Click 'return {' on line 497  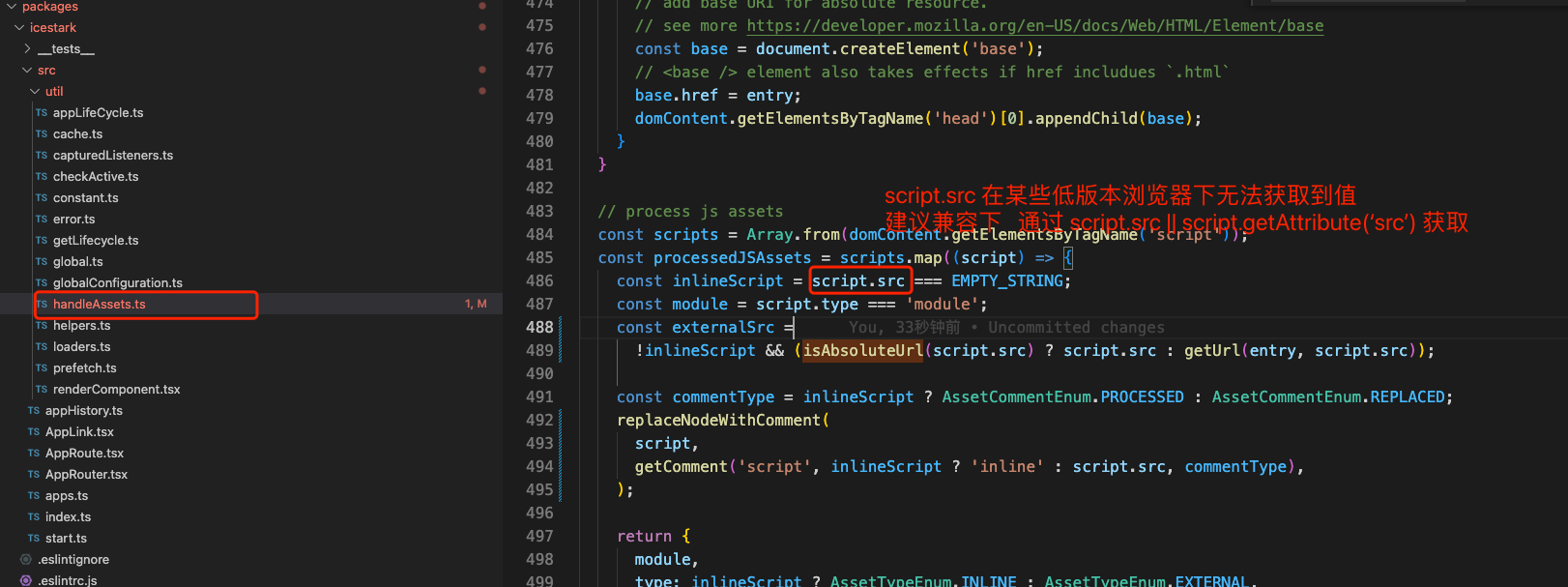pyautogui.click(x=653, y=536)
